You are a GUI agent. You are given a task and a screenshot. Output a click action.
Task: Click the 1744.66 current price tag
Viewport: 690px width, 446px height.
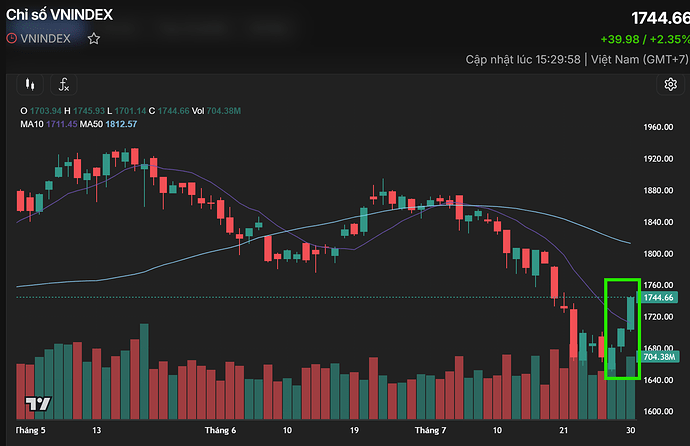coord(658,297)
